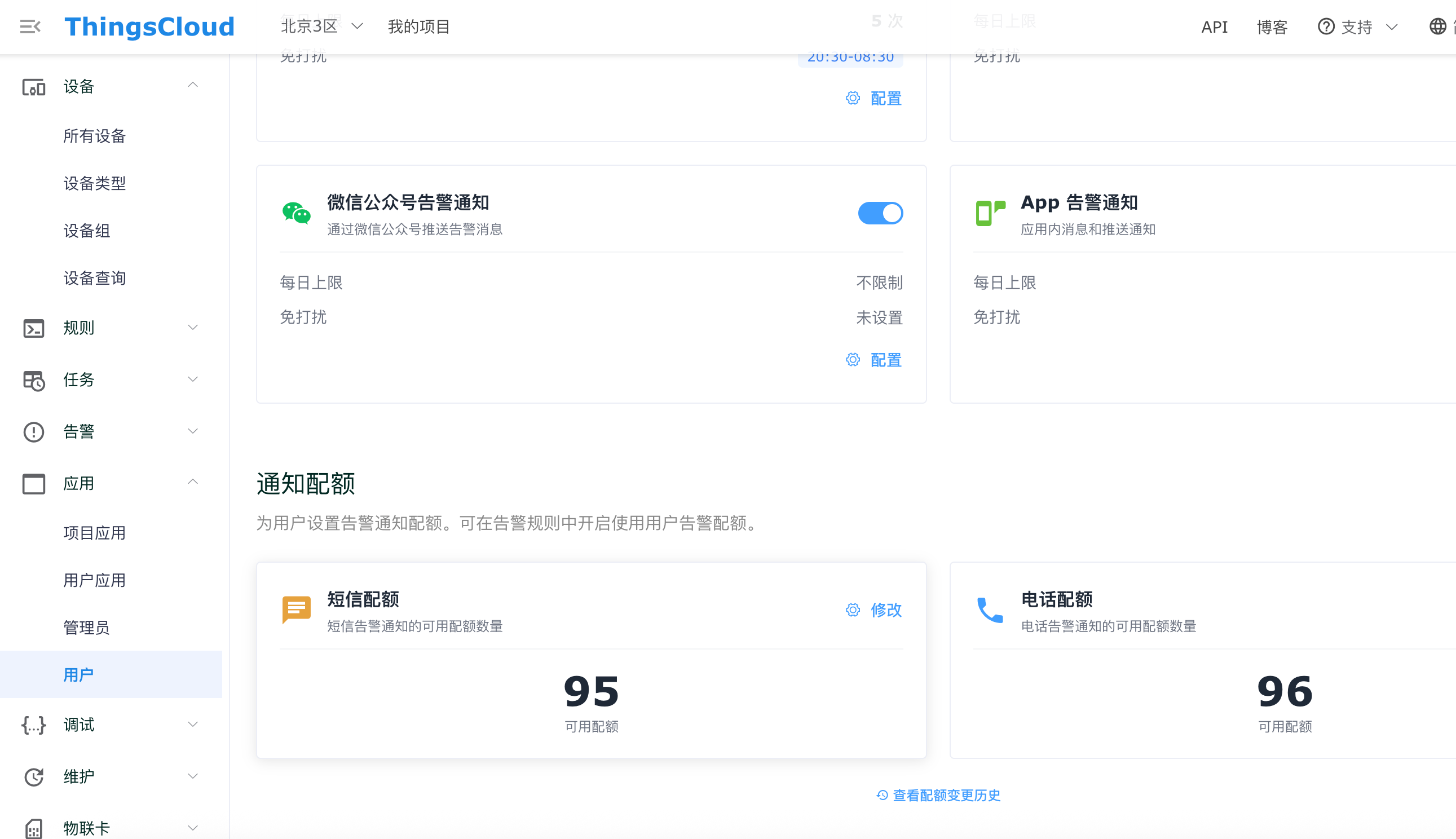Open language selector globe icon
The image size is (1456, 839).
[1437, 27]
